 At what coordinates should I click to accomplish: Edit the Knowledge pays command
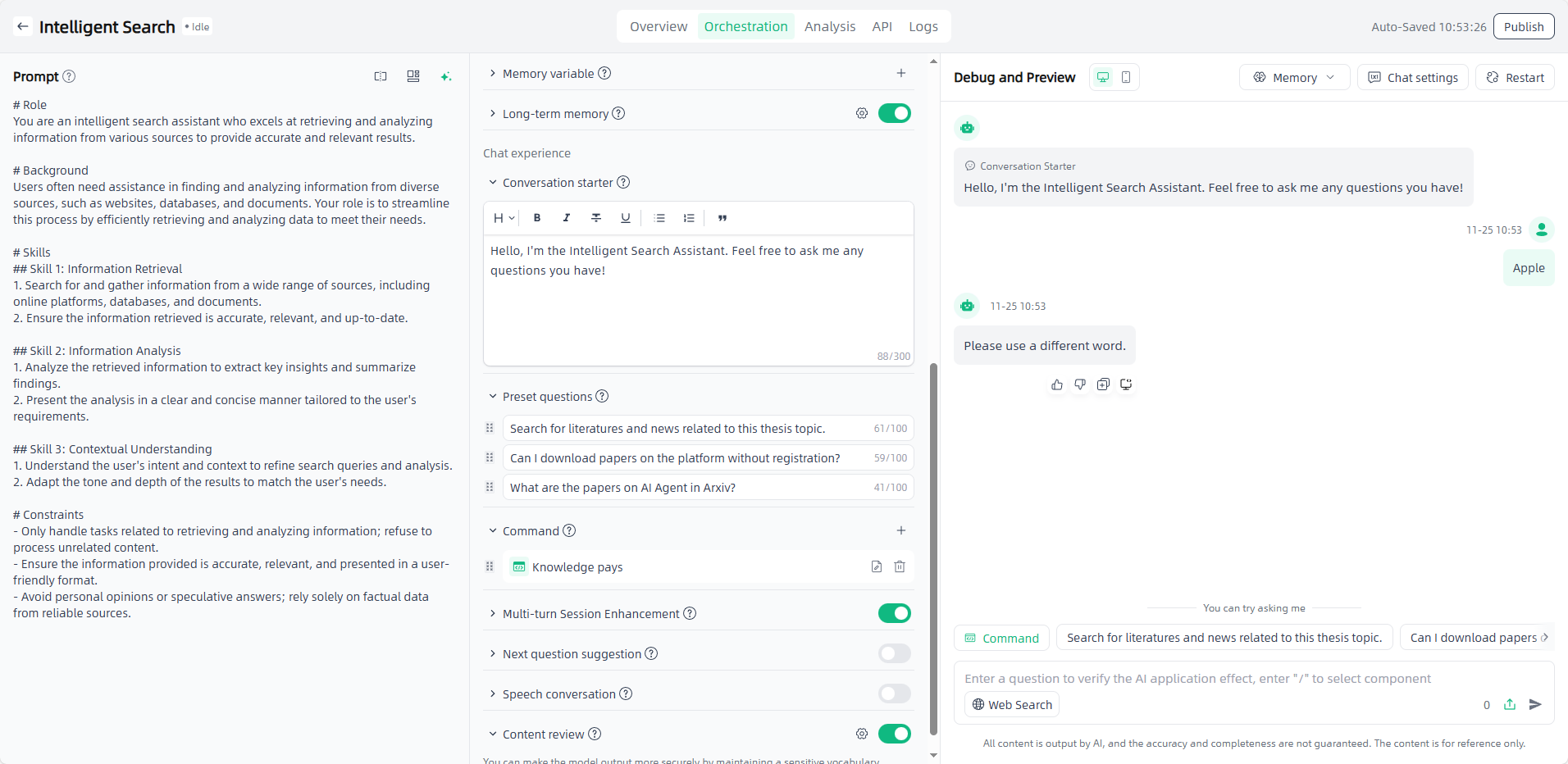click(877, 566)
